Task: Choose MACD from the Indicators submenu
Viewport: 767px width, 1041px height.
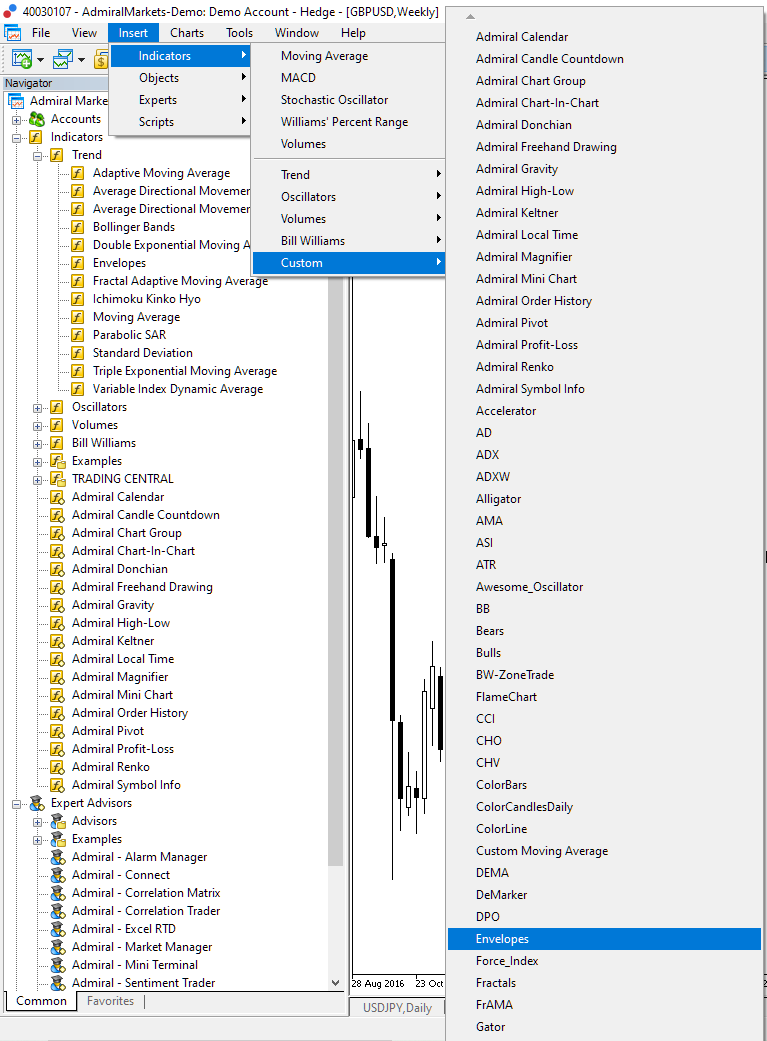Action: click(349, 78)
